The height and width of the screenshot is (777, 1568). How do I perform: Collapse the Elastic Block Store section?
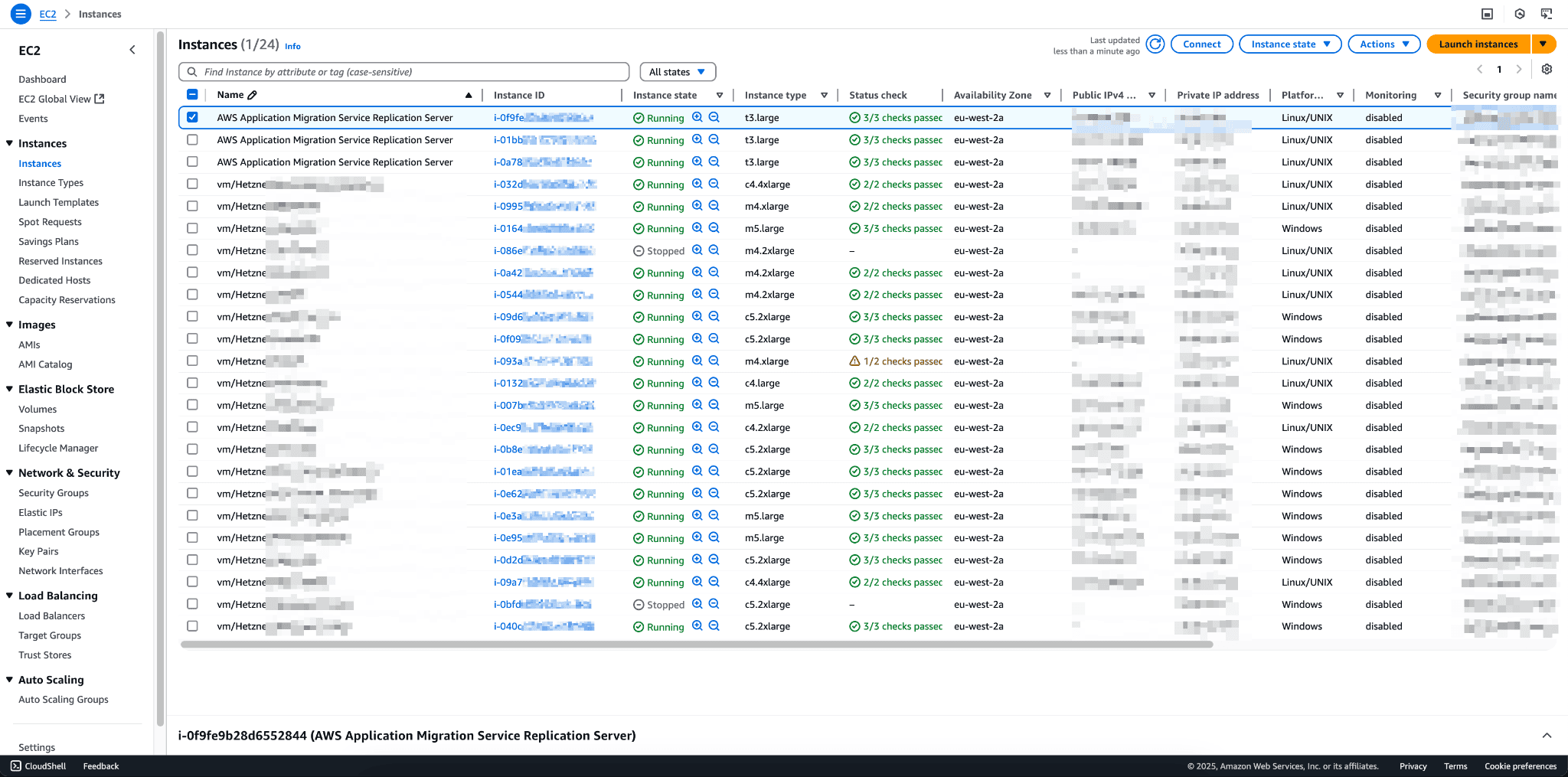(9, 389)
